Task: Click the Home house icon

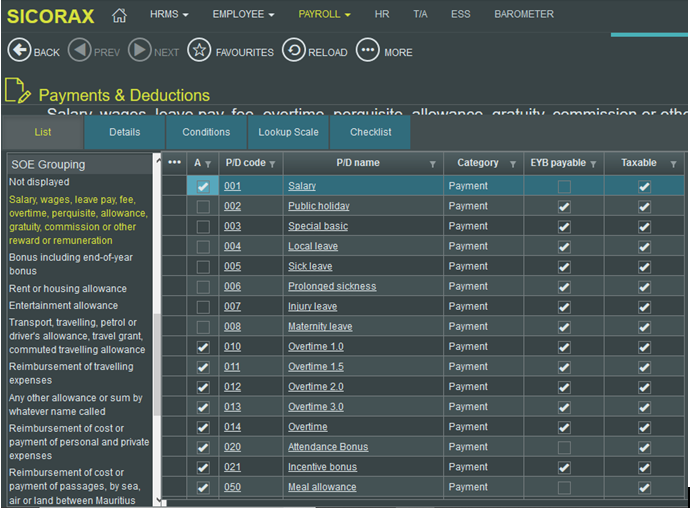Action: click(120, 15)
